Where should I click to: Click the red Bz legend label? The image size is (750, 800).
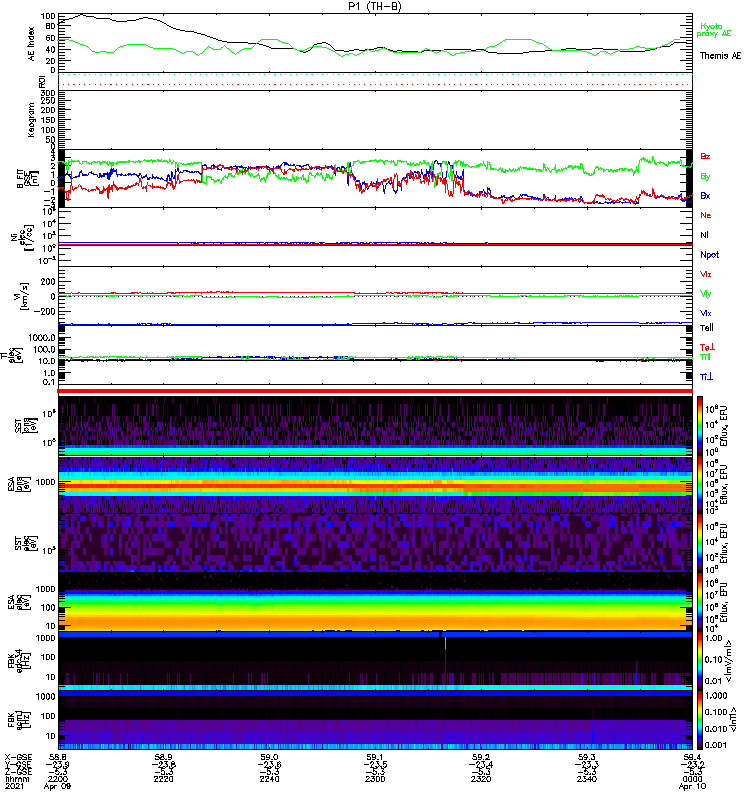pos(705,157)
